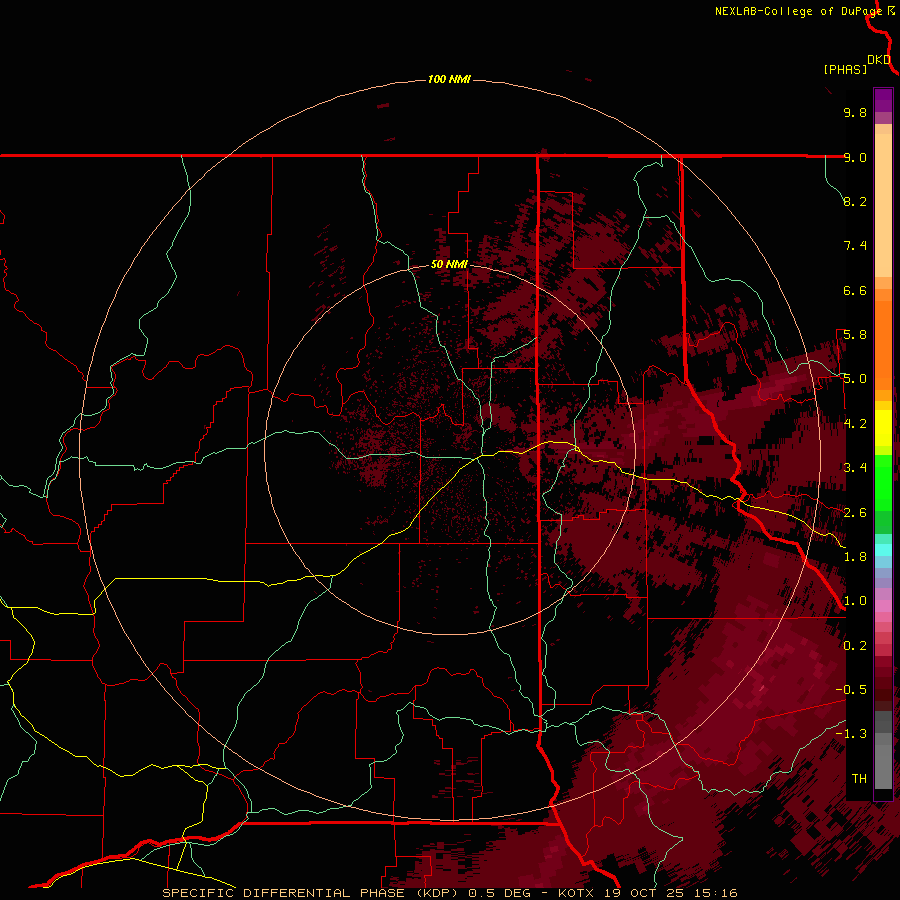Click the 6.6 scale value
The height and width of the screenshot is (900, 900).
(x=855, y=290)
